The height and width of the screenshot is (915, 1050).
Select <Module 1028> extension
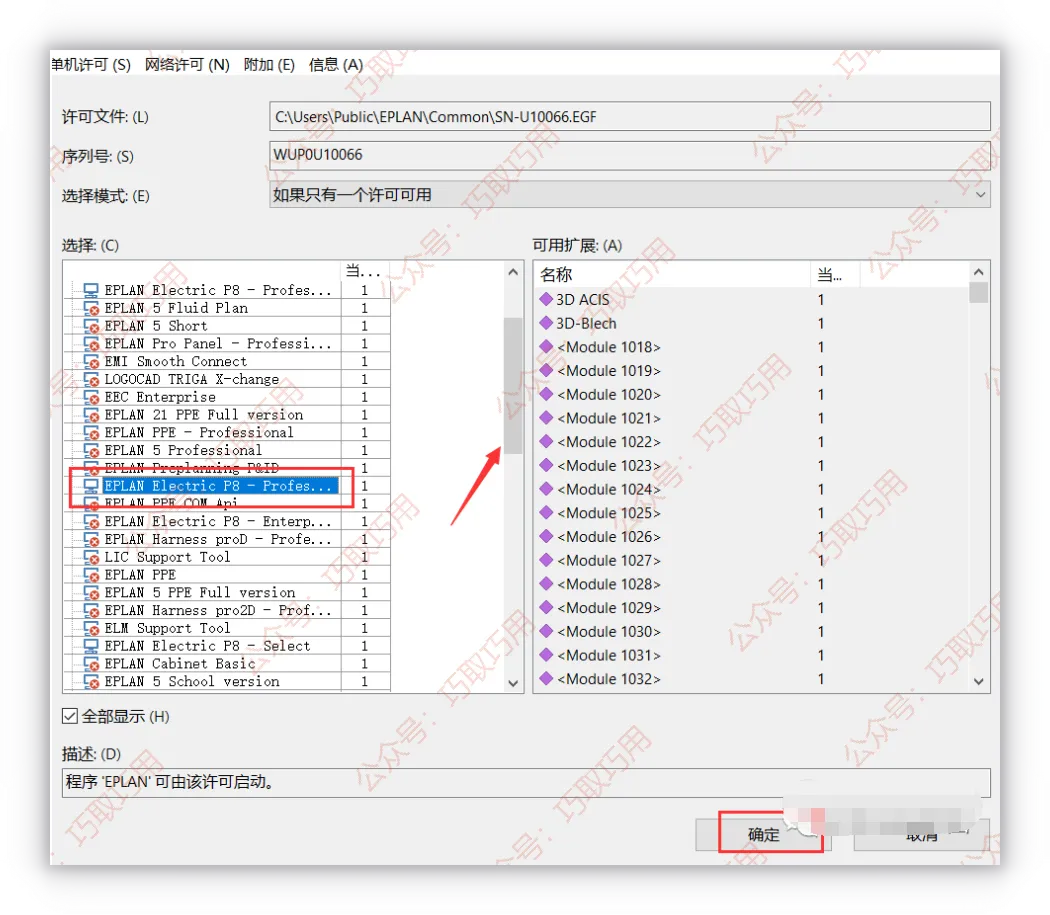click(x=609, y=584)
